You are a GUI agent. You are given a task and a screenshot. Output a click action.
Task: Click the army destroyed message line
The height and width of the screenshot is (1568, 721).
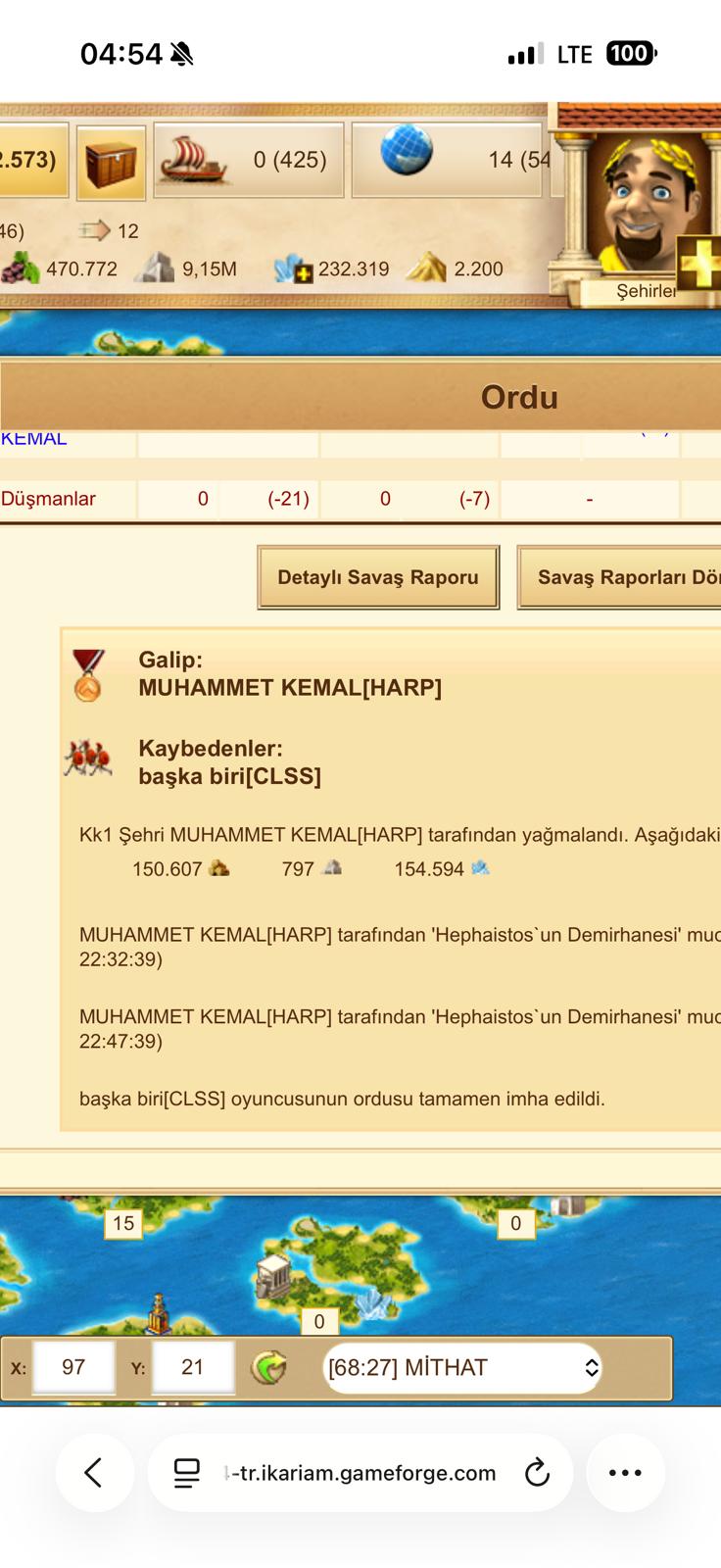(x=342, y=1099)
